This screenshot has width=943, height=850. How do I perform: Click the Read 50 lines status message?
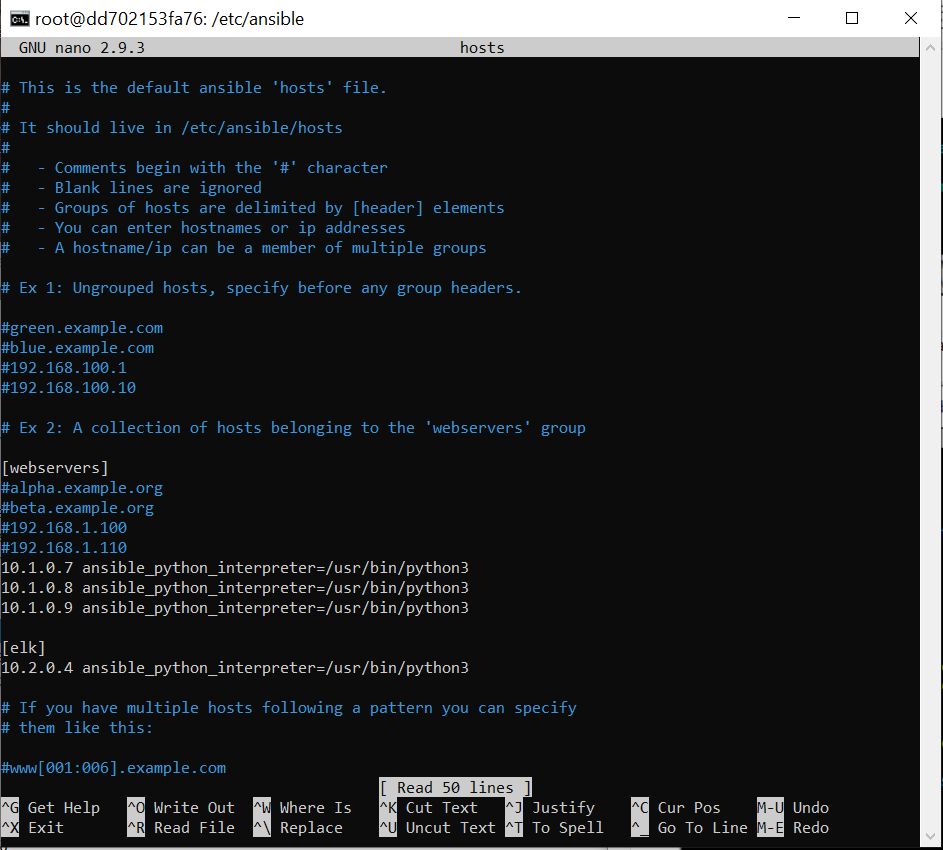(x=455, y=787)
